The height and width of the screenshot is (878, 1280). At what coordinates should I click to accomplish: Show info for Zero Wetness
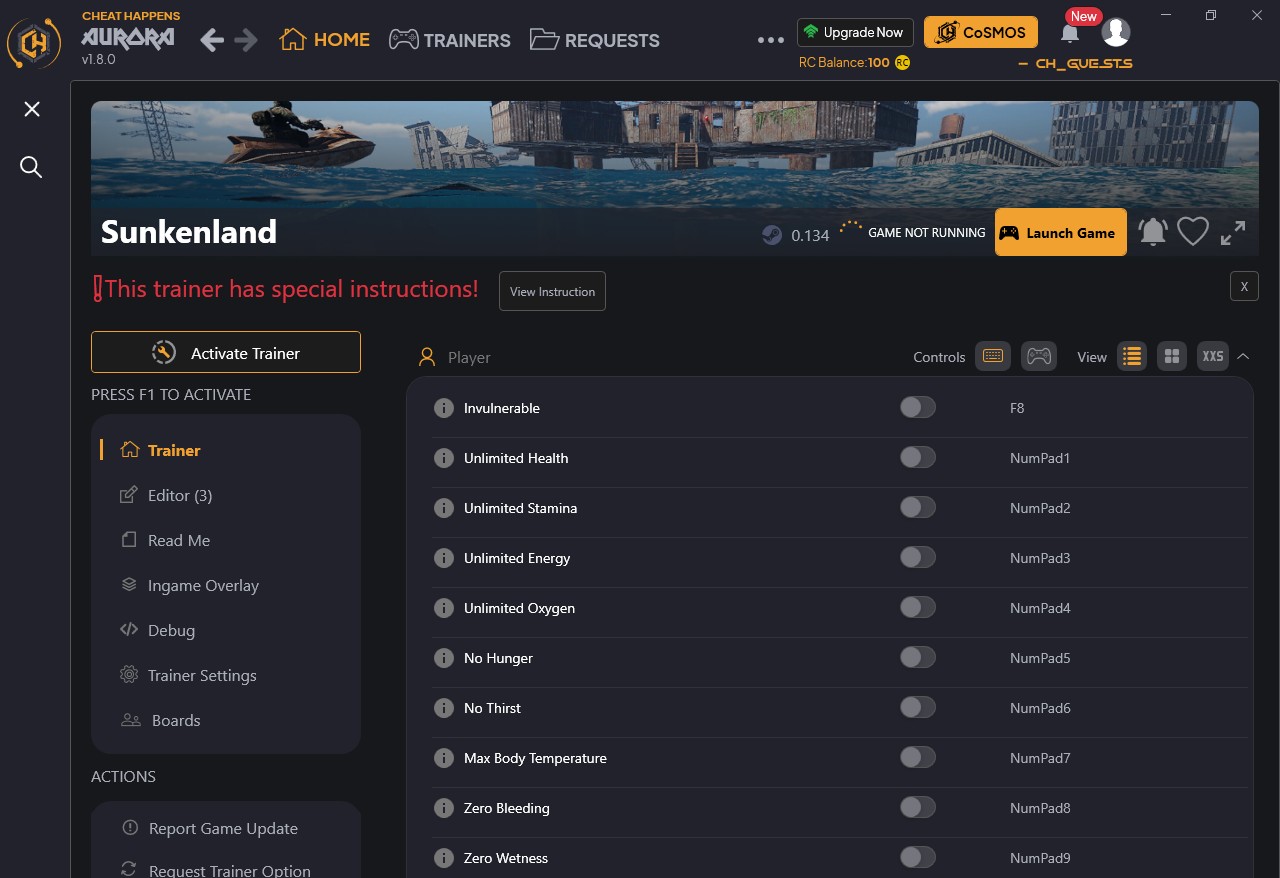(x=444, y=858)
